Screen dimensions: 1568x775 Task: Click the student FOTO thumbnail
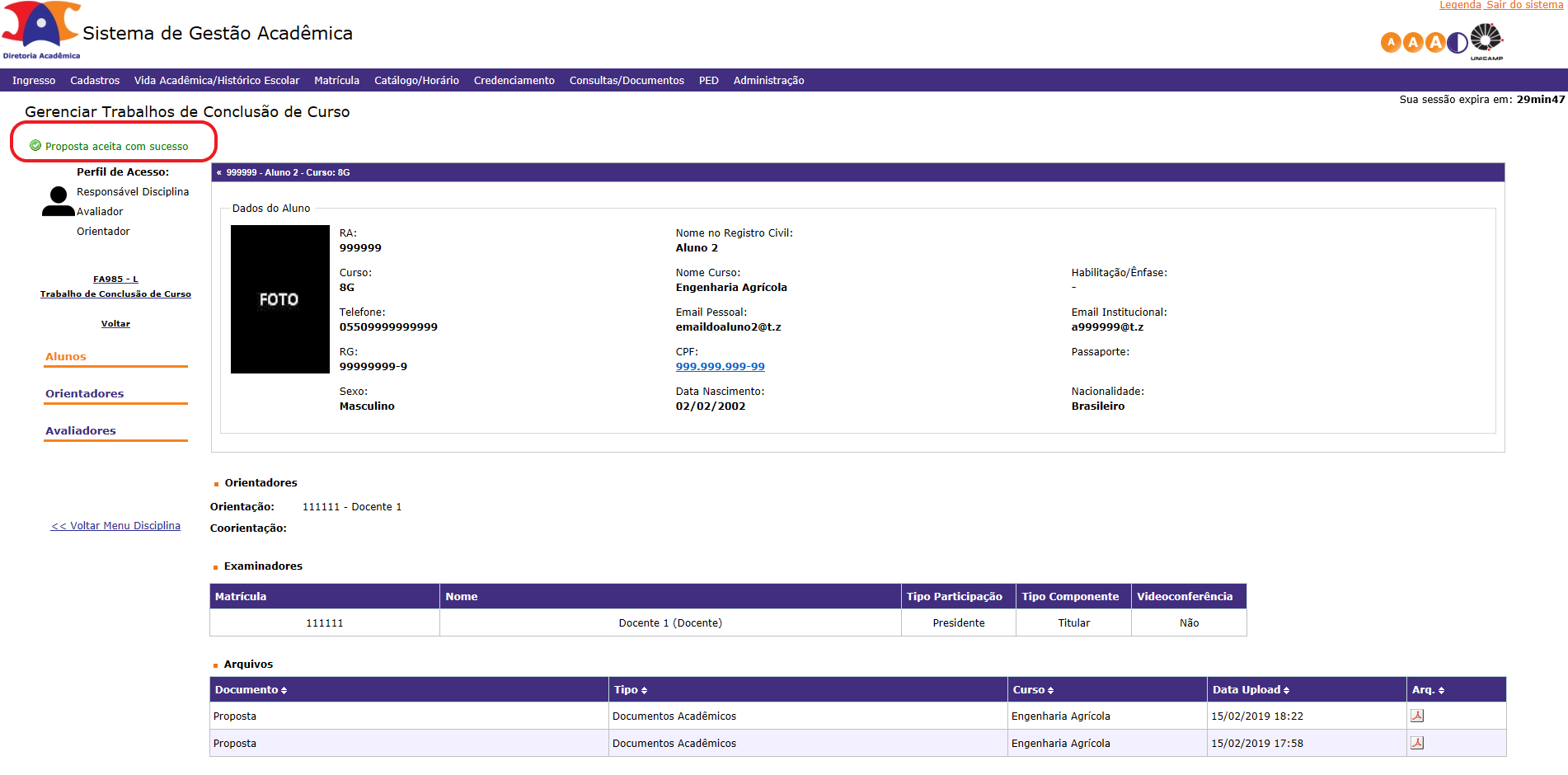(x=280, y=299)
